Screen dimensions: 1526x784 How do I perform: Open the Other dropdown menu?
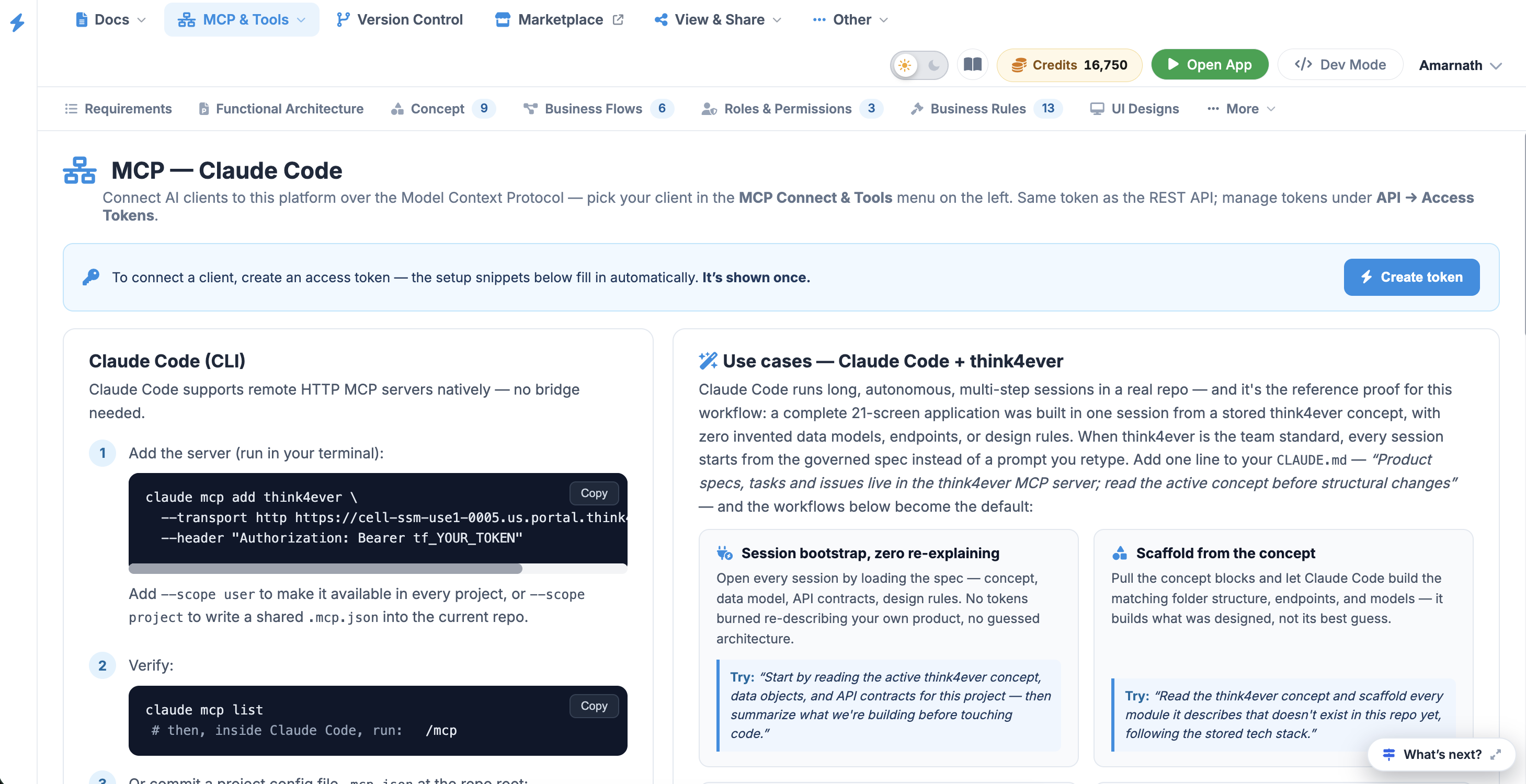pos(850,19)
